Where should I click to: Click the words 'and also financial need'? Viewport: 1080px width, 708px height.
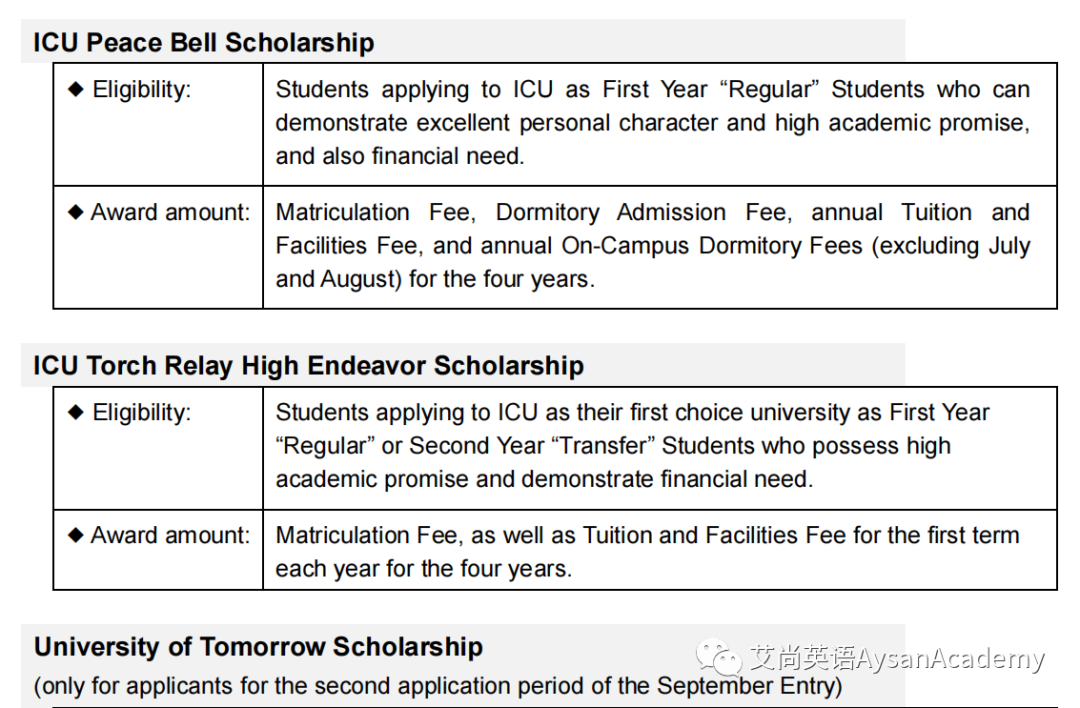click(398, 156)
